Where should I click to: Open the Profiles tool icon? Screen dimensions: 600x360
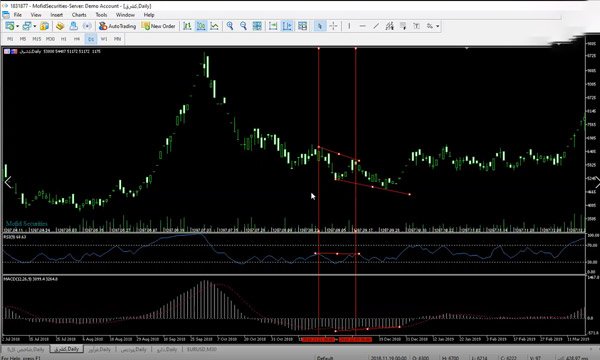pyautogui.click(x=26, y=26)
